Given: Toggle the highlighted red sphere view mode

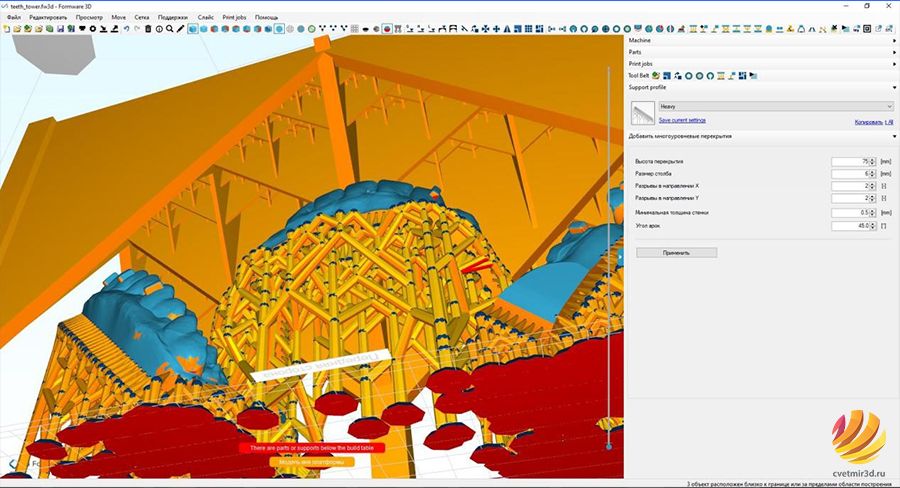Looking at the screenshot, I should click(x=387, y=29).
